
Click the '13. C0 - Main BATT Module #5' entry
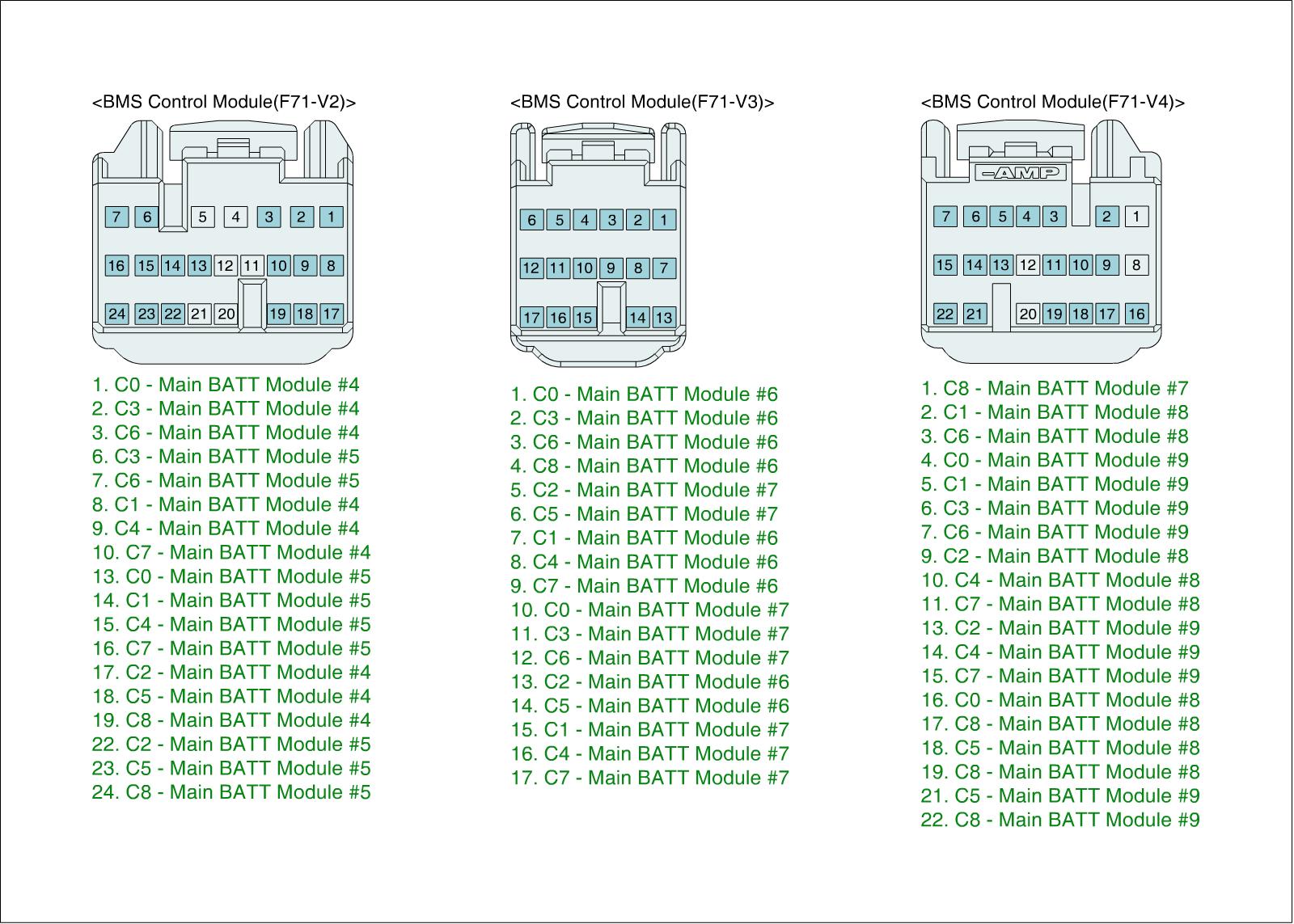pos(231,576)
